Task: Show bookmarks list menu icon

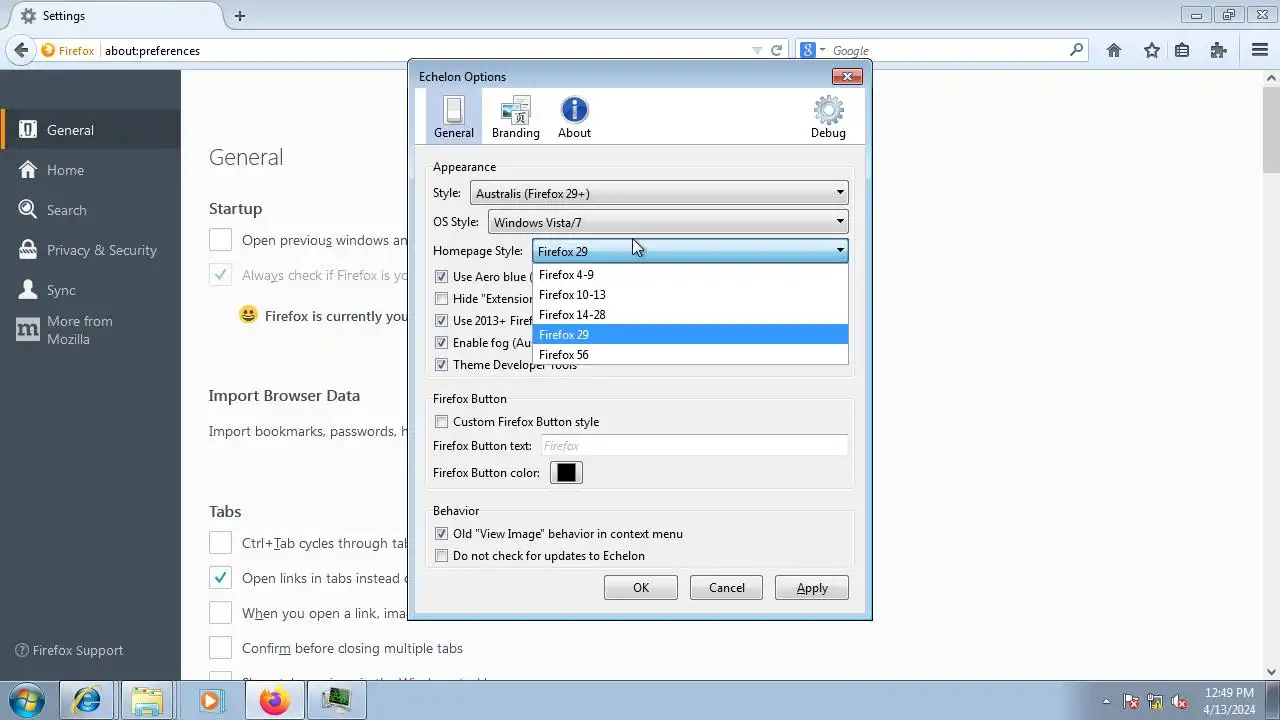Action: pos(1182,50)
